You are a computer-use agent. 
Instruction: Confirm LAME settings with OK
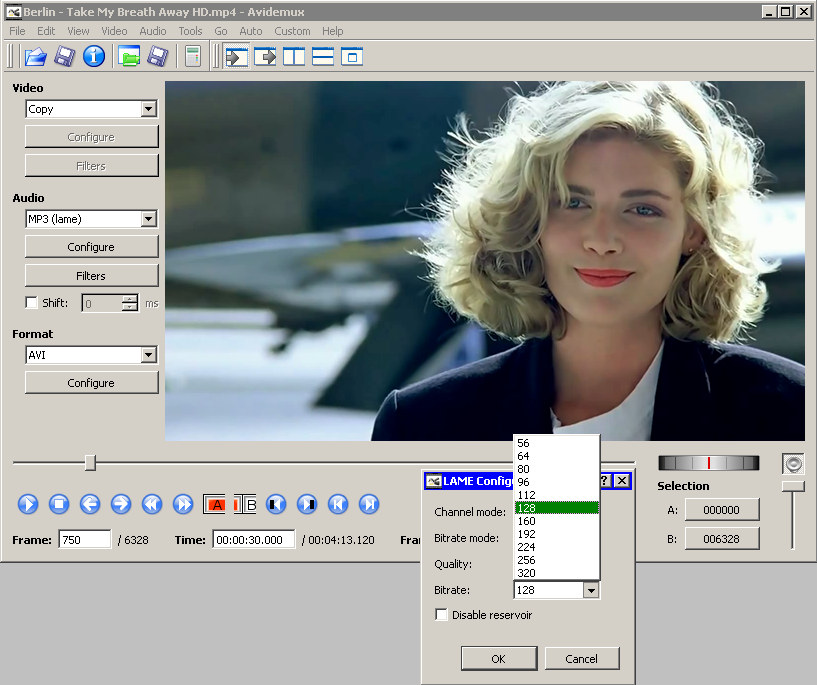pos(499,658)
